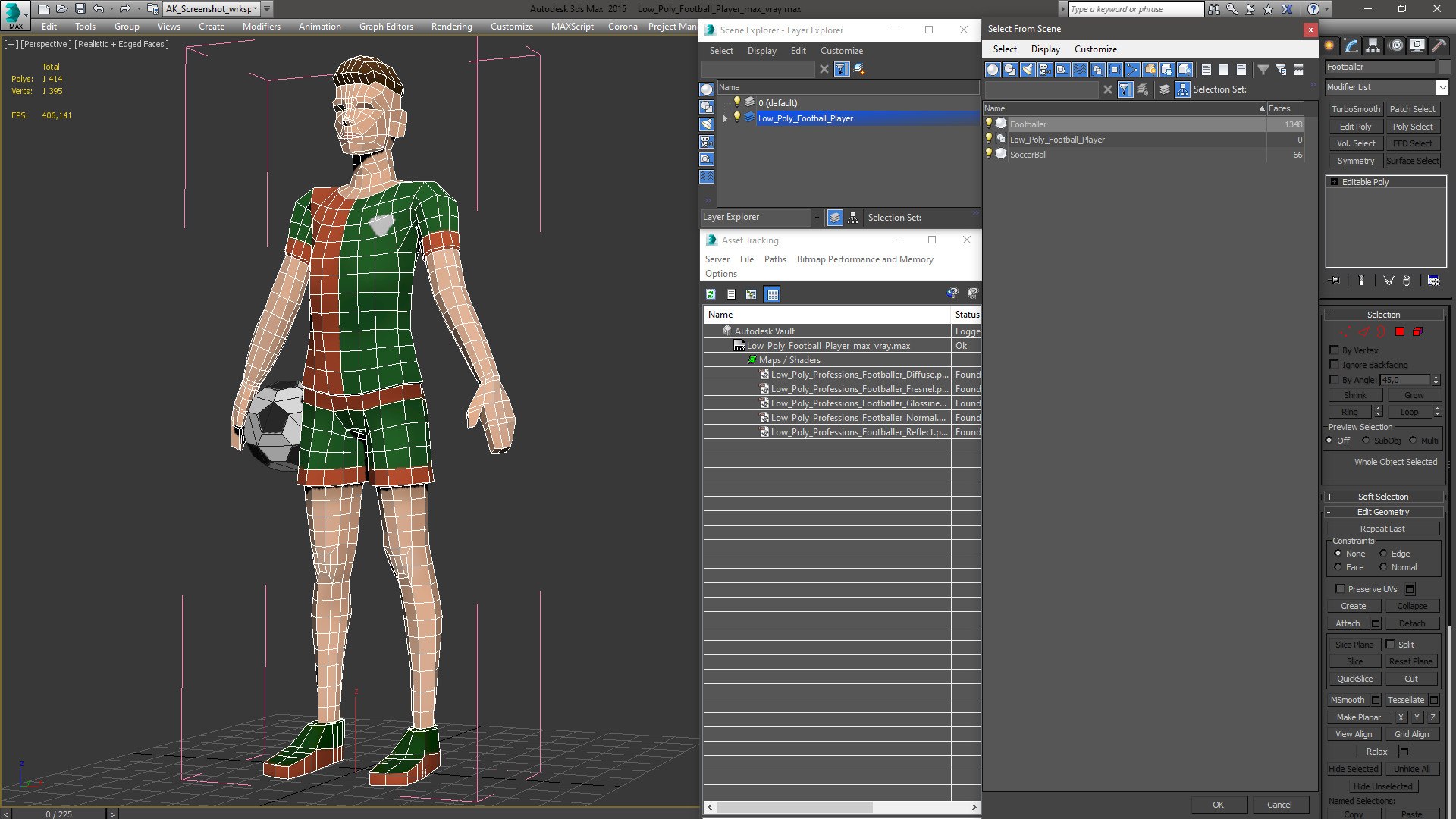Viewport: 1456px width, 819px height.
Task: Switch Asset Tracking to Table view icon
Action: [772, 294]
